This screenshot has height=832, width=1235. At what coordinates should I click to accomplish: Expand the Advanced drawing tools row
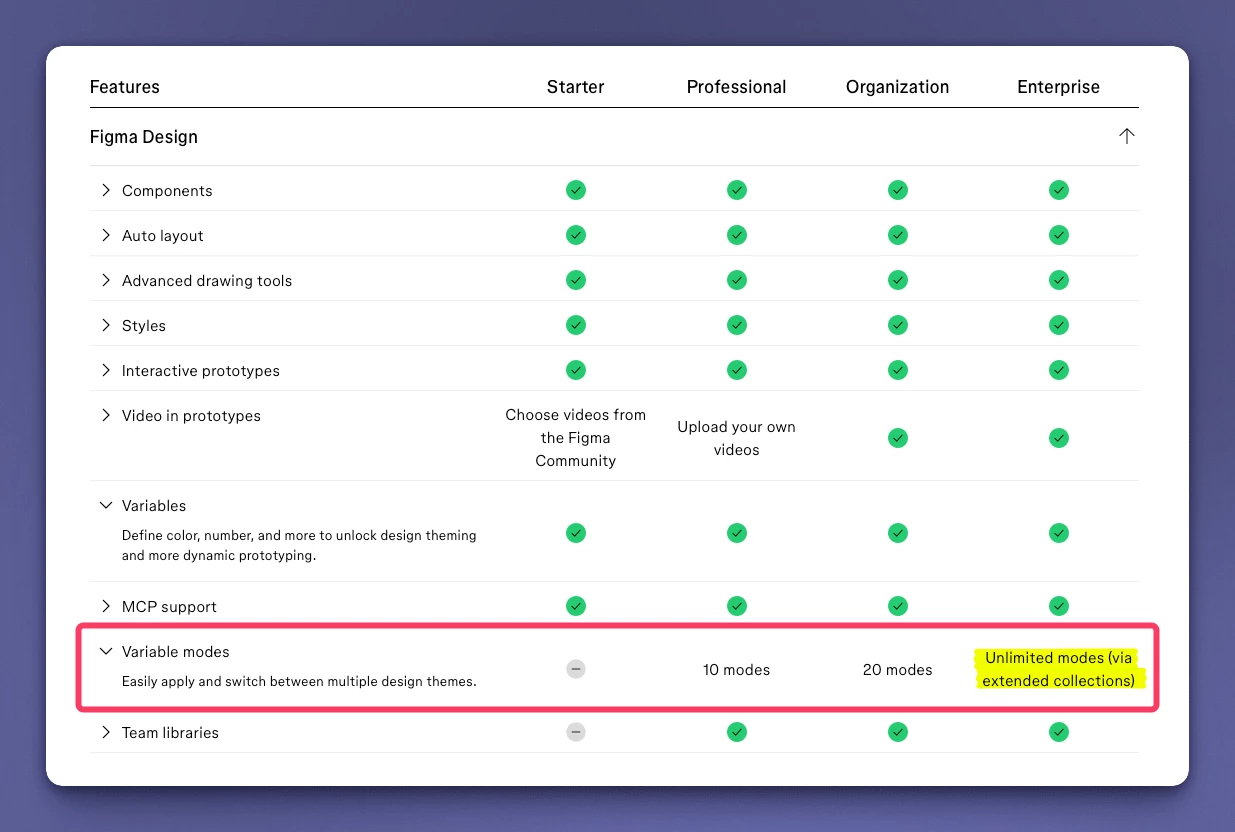coord(105,280)
